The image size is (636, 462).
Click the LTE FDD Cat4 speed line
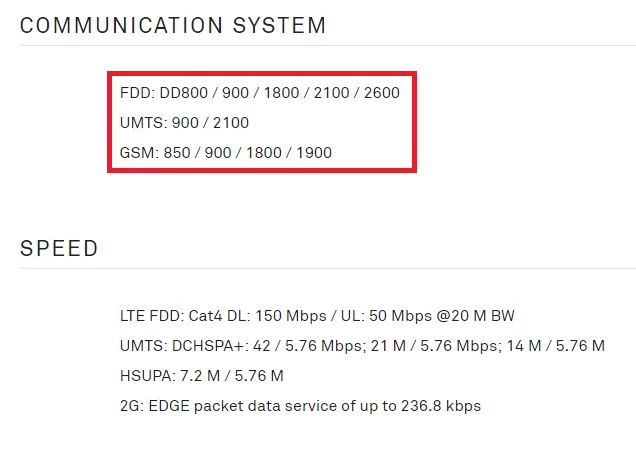pos(317,316)
